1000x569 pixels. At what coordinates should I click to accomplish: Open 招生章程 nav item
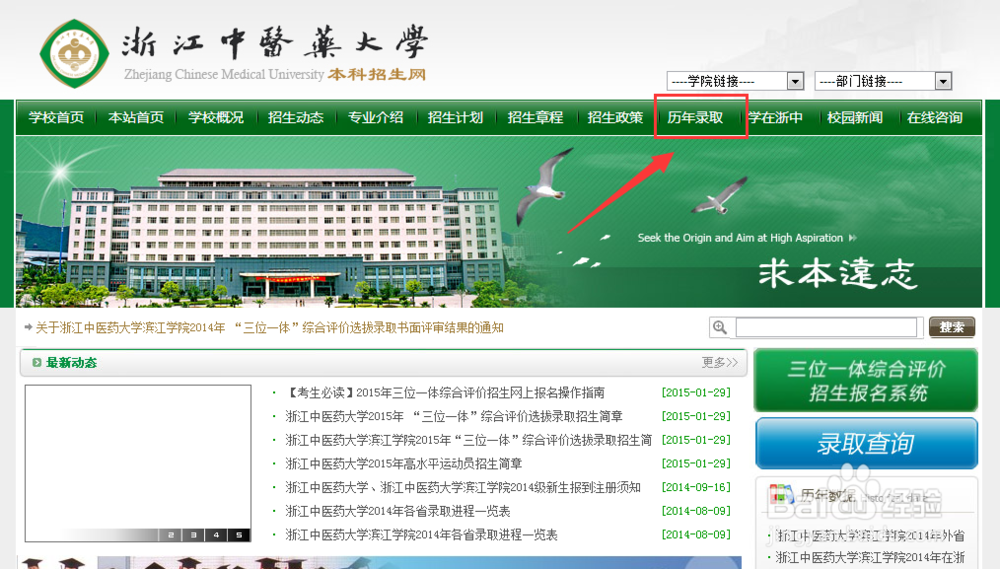(535, 117)
